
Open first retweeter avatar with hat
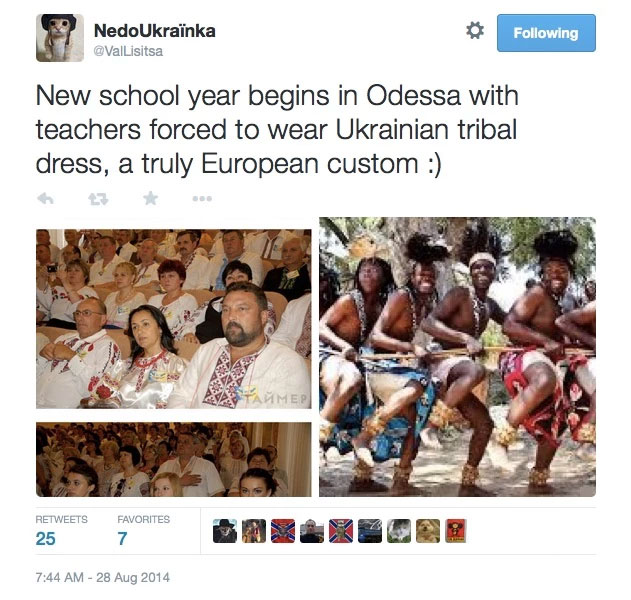click(x=225, y=531)
